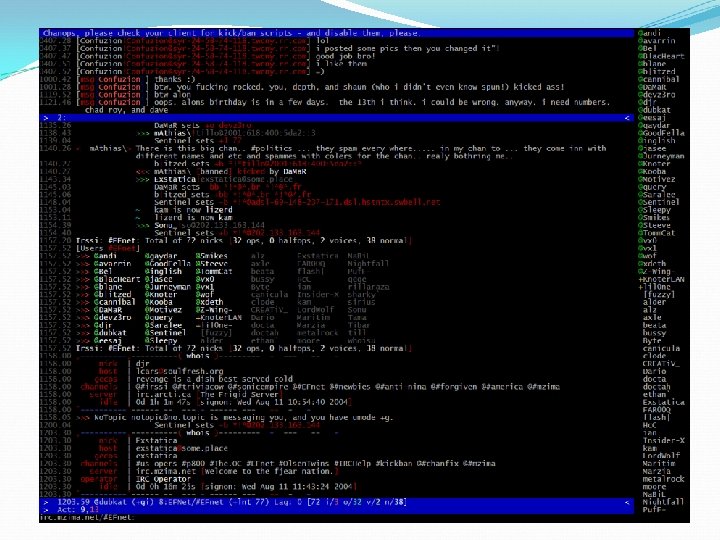720x540 pixels.
Task: Click "@BlacHeart" in the right-side nick list
Action: (661, 56)
